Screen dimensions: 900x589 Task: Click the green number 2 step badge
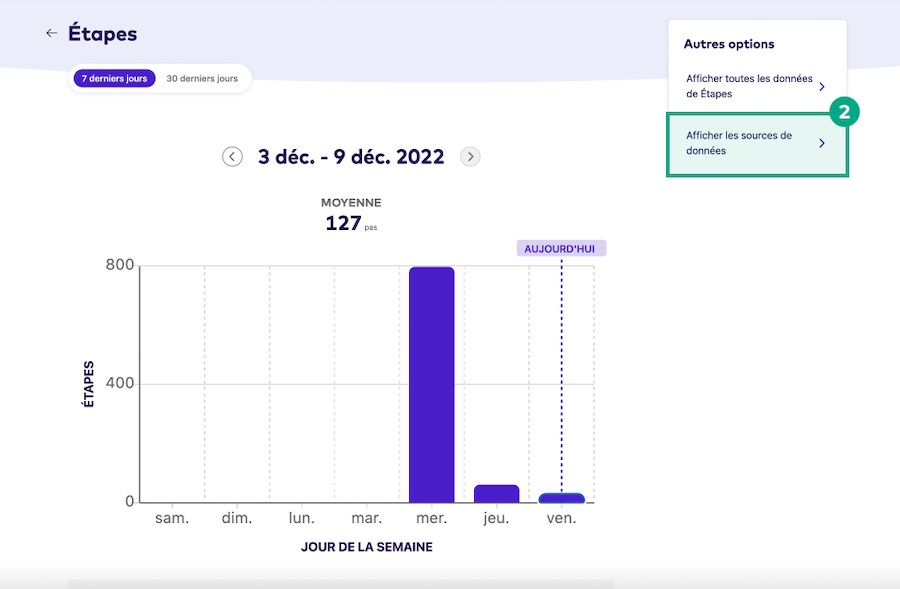coord(844,113)
